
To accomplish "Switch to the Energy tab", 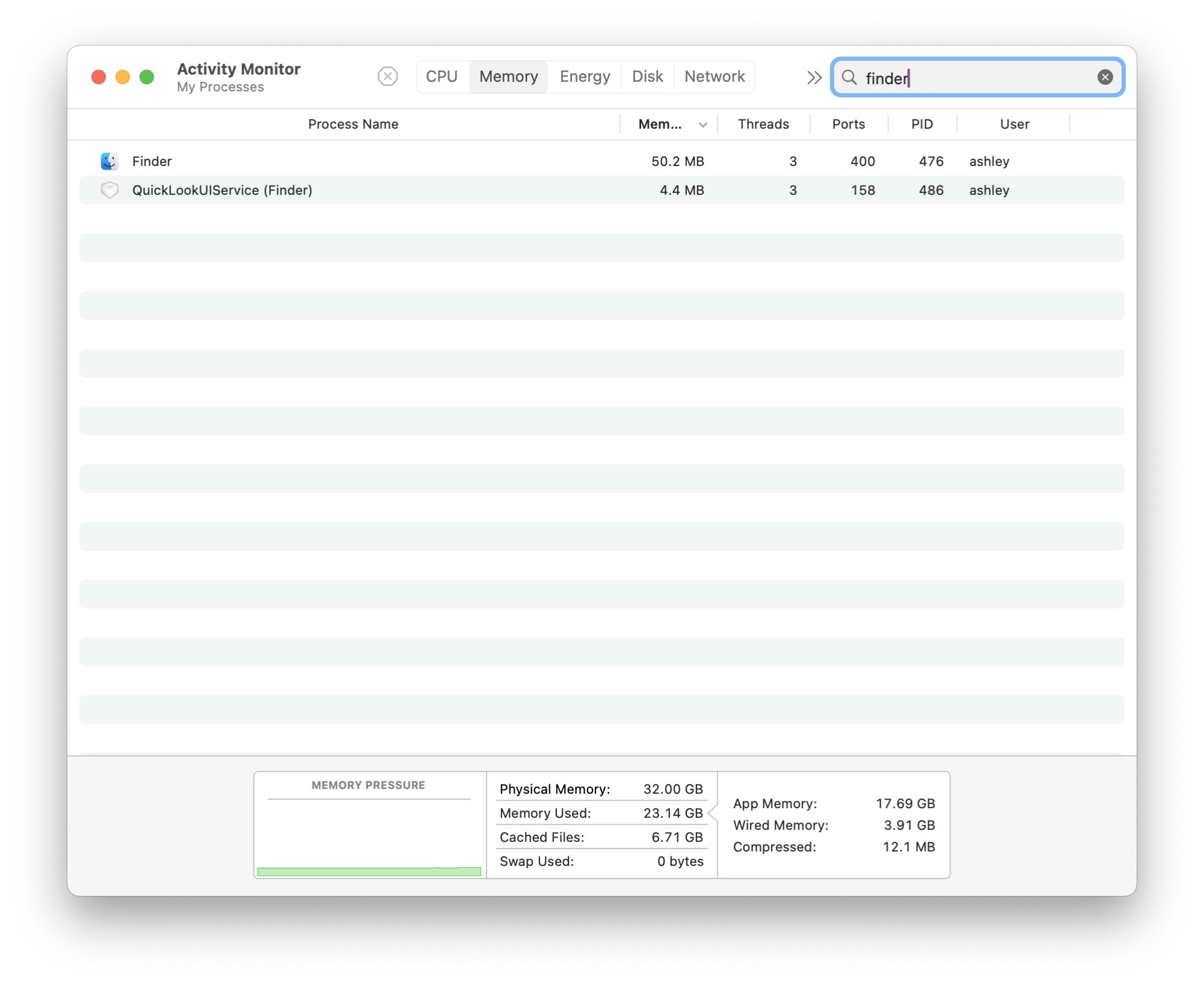I will tap(585, 76).
